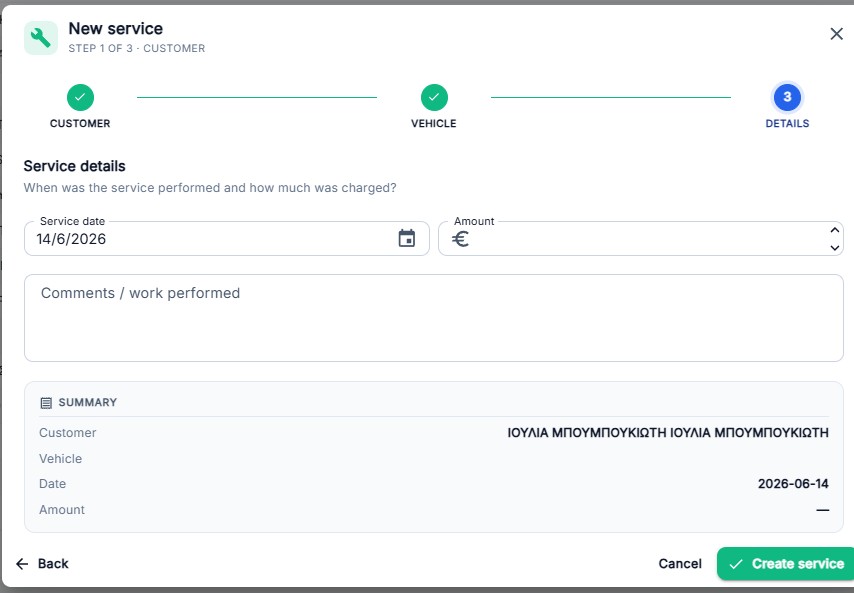
Task: Click the Back arrow icon
Action: click(x=22, y=564)
